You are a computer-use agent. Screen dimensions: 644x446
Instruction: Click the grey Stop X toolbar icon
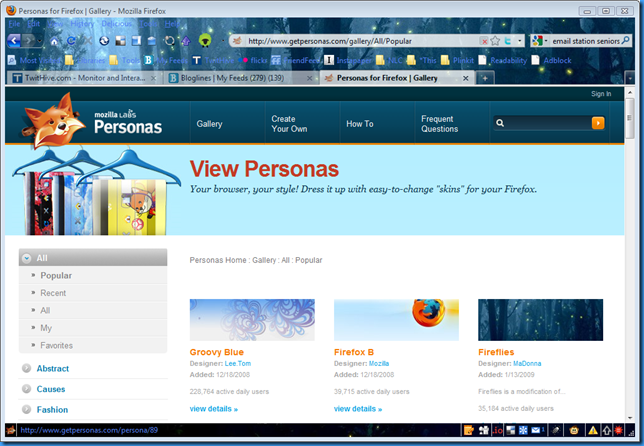[87, 41]
